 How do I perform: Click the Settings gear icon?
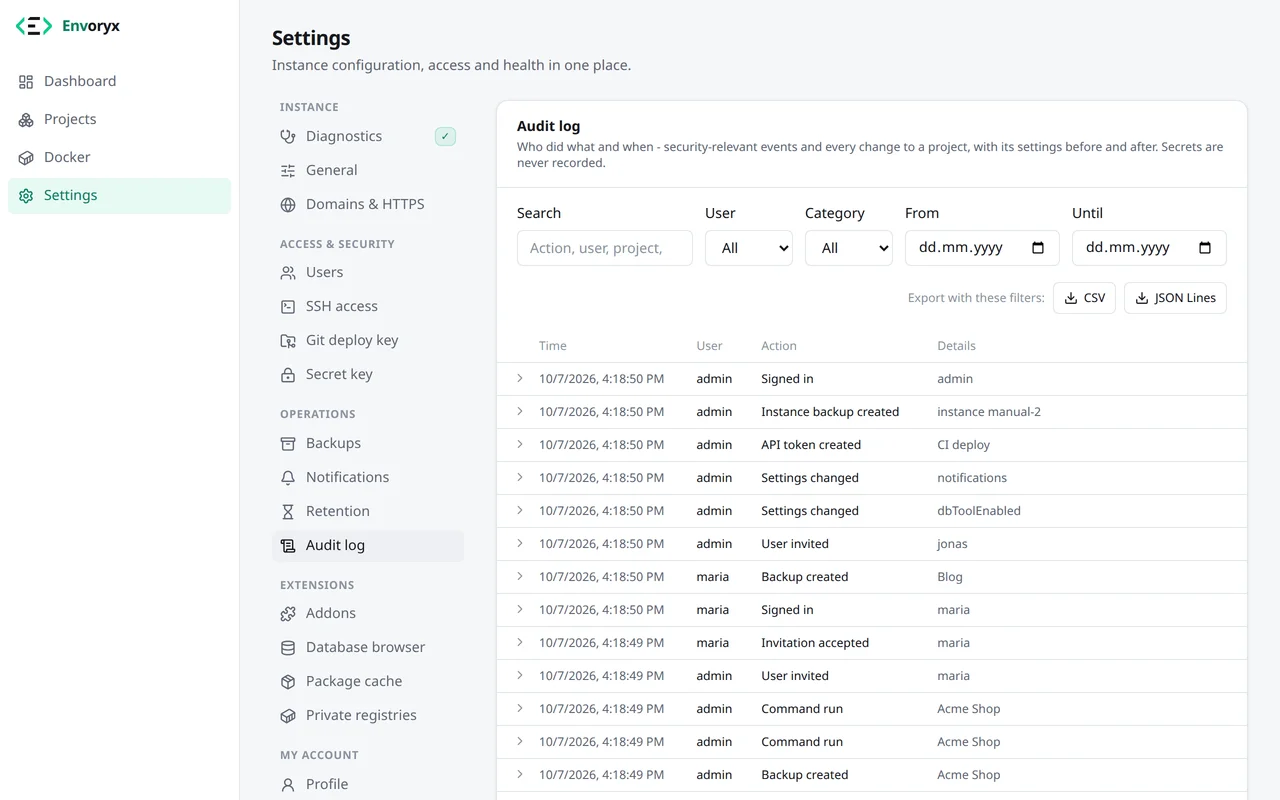(26, 195)
